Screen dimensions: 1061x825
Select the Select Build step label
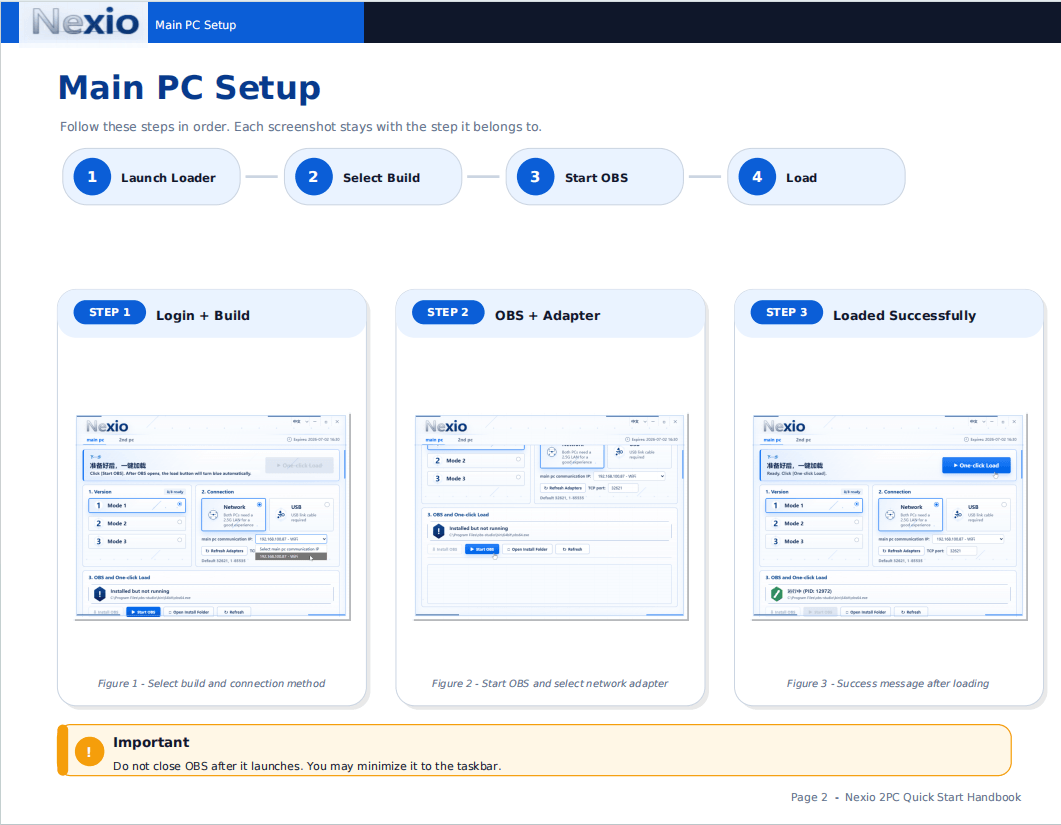382,178
